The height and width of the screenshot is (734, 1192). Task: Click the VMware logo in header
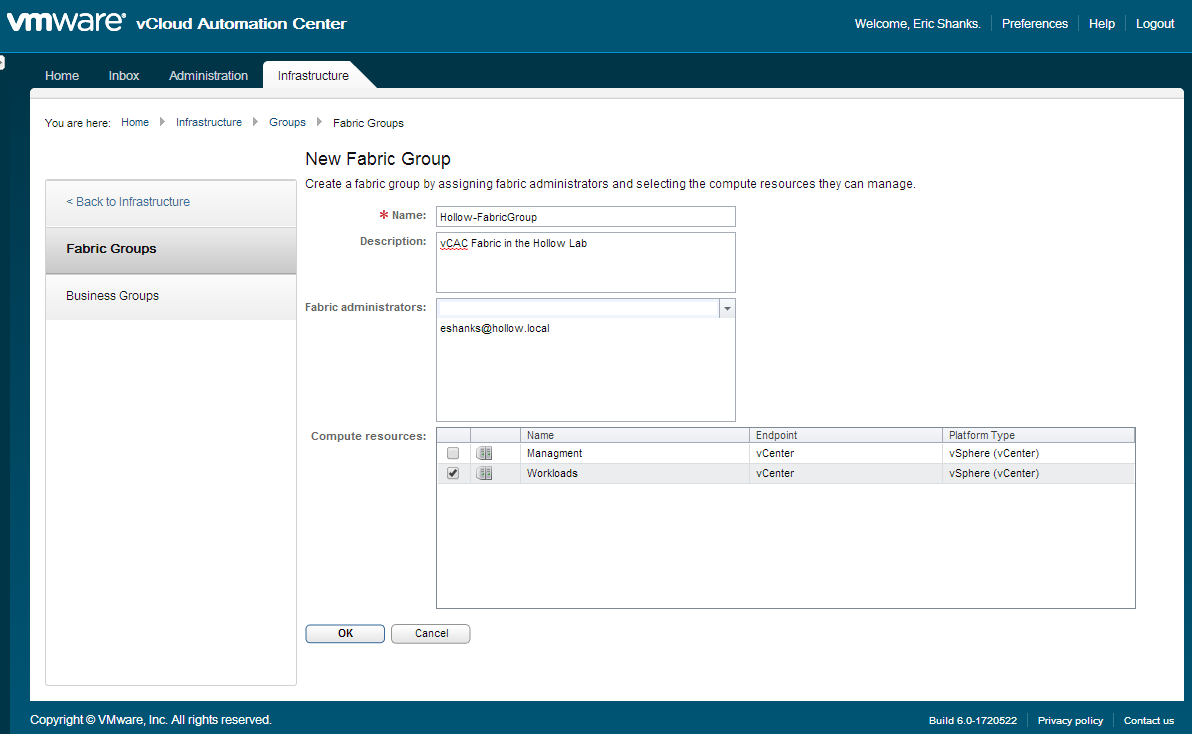pyautogui.click(x=66, y=23)
